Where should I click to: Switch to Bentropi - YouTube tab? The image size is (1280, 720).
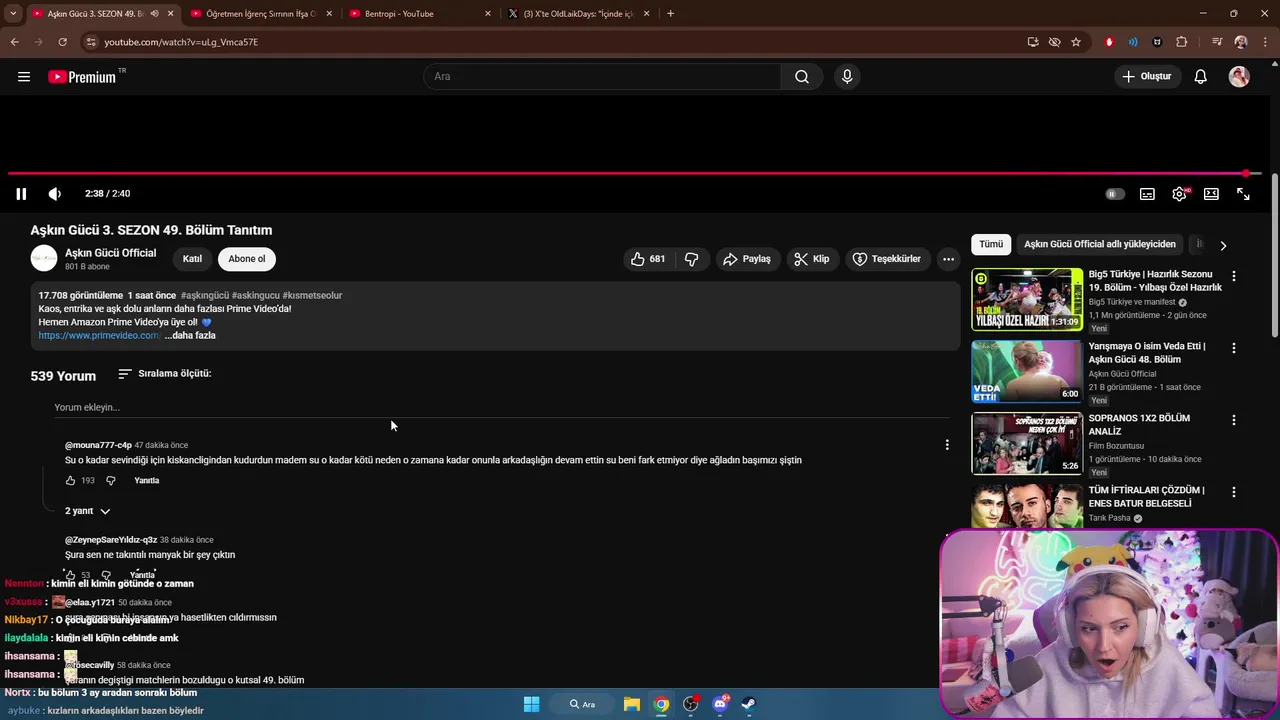(420, 14)
